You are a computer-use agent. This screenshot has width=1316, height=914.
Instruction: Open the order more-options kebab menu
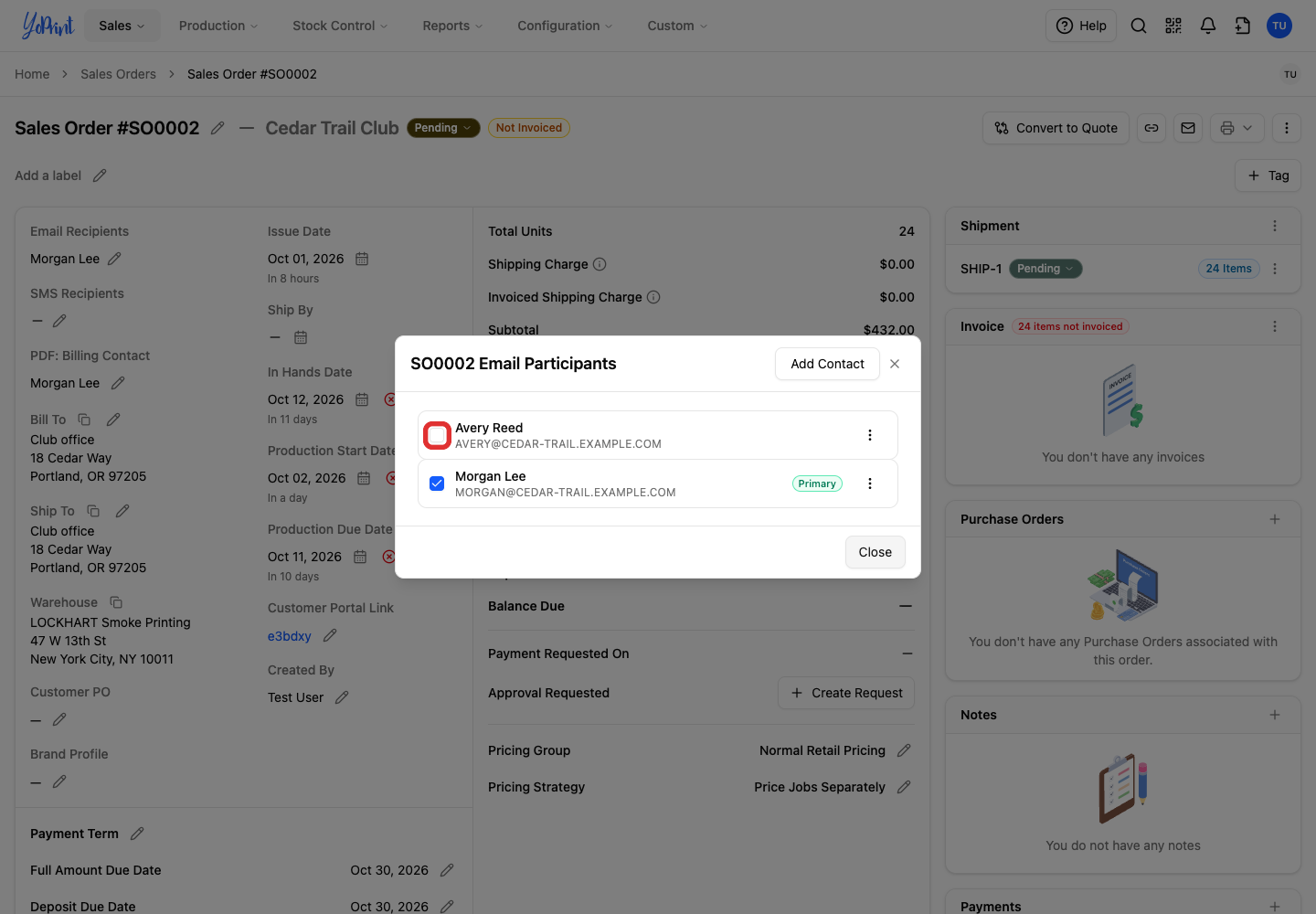click(x=1287, y=128)
